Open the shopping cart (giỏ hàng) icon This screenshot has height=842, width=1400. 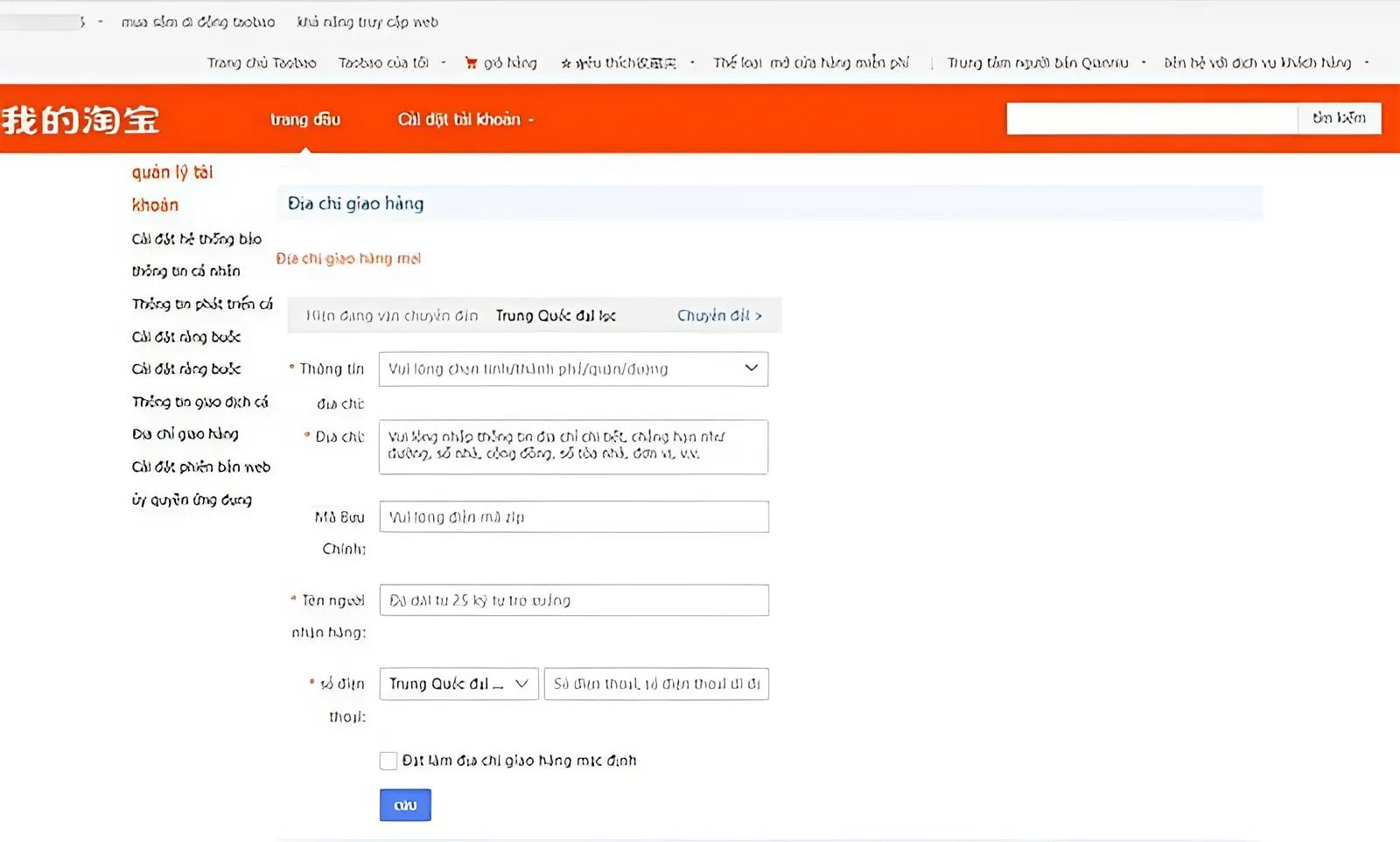coord(472,63)
